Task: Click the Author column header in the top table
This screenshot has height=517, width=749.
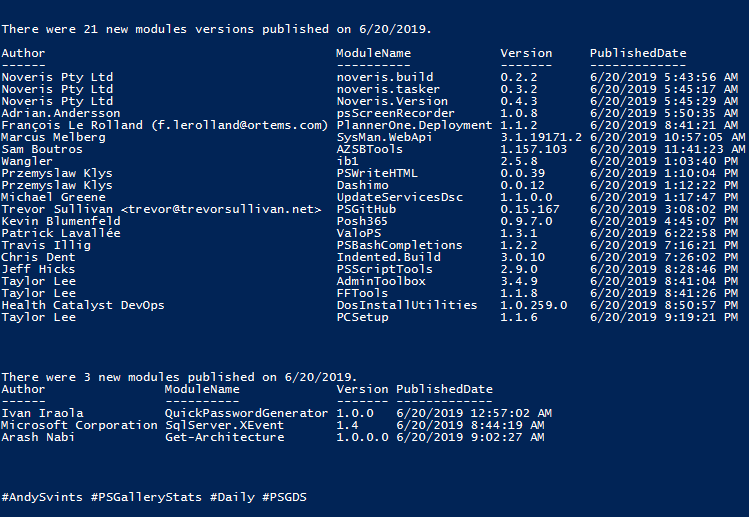Action: (x=23, y=54)
